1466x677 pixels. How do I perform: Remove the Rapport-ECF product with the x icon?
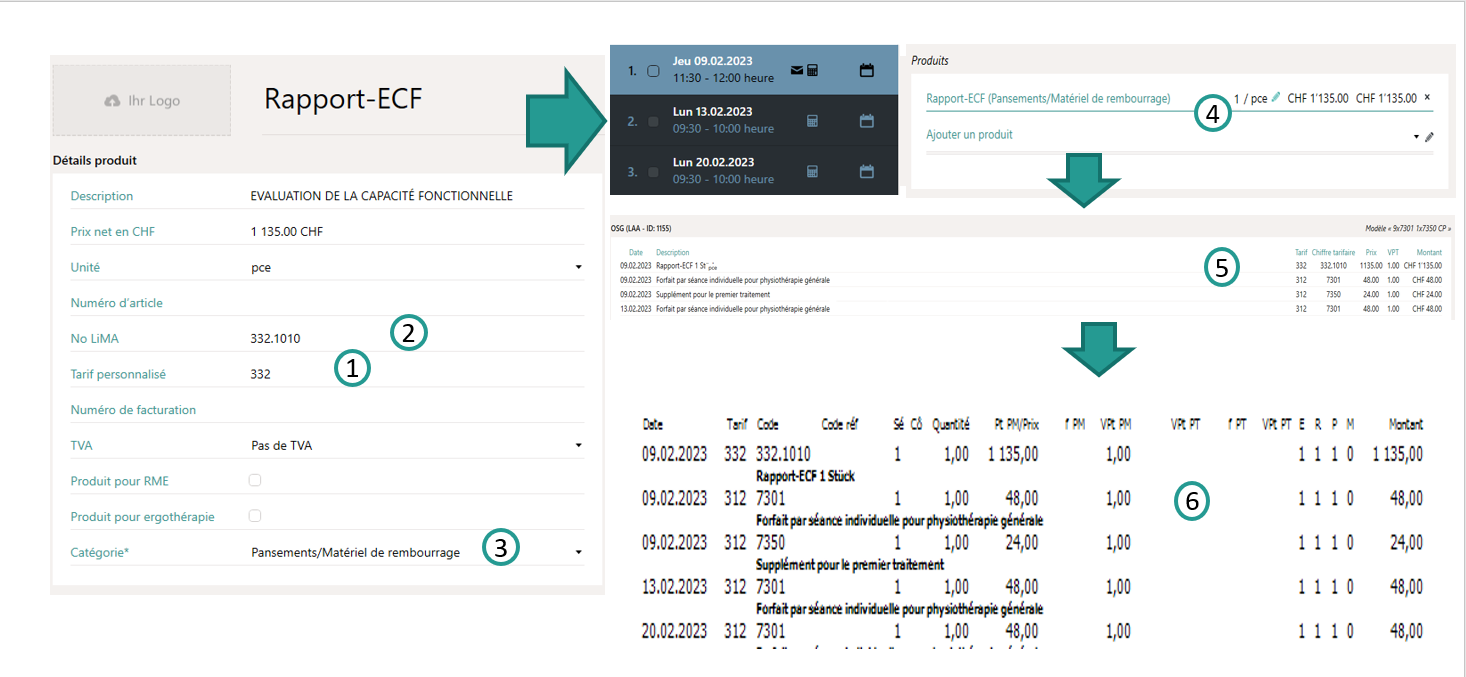pyautogui.click(x=1427, y=97)
